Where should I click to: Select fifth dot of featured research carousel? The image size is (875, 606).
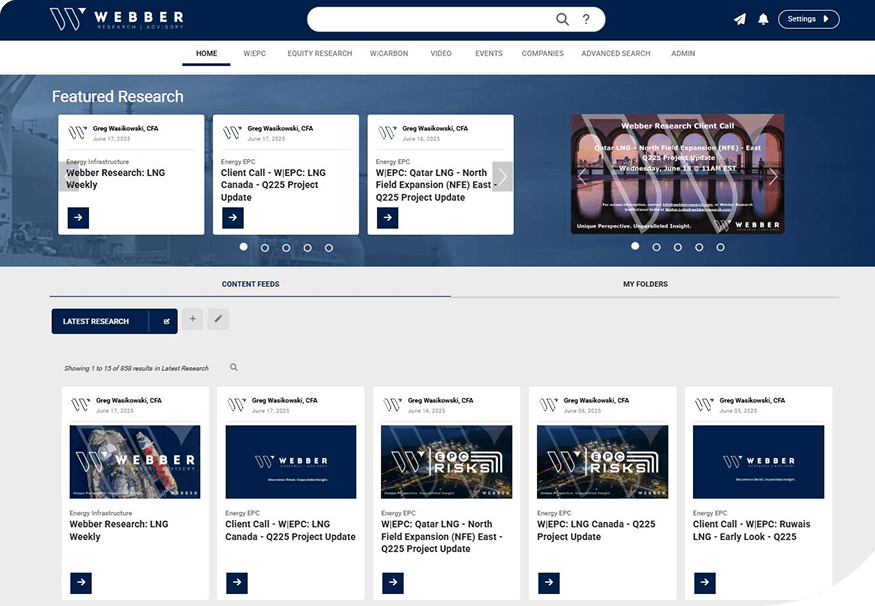pyautogui.click(x=329, y=248)
